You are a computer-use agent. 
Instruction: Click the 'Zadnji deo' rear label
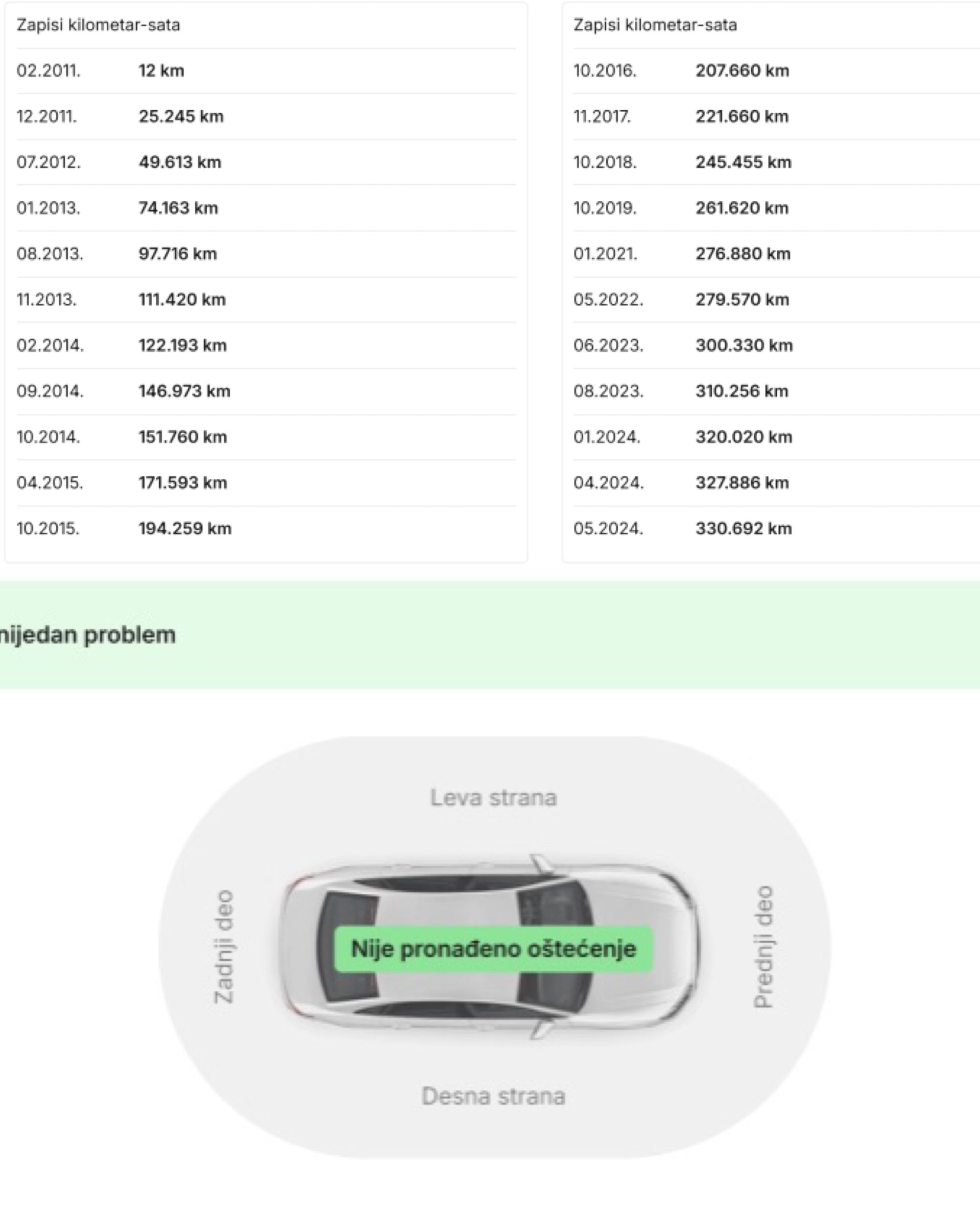coord(223,947)
